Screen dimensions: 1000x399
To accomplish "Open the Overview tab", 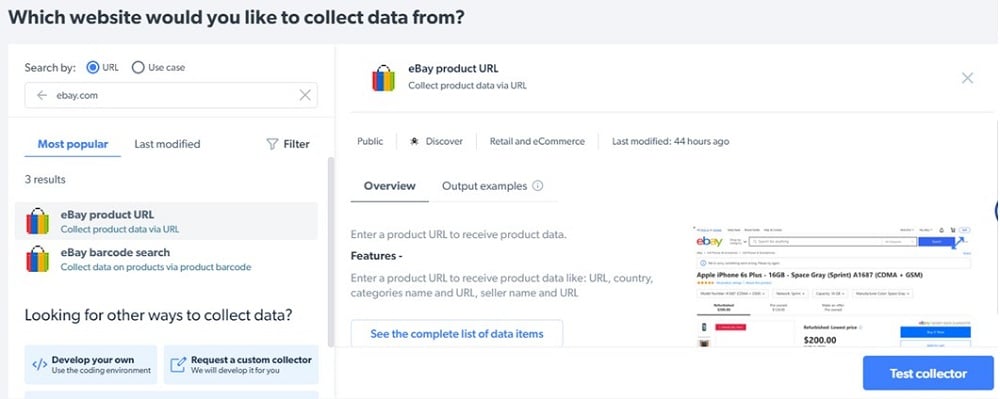I will (x=390, y=186).
